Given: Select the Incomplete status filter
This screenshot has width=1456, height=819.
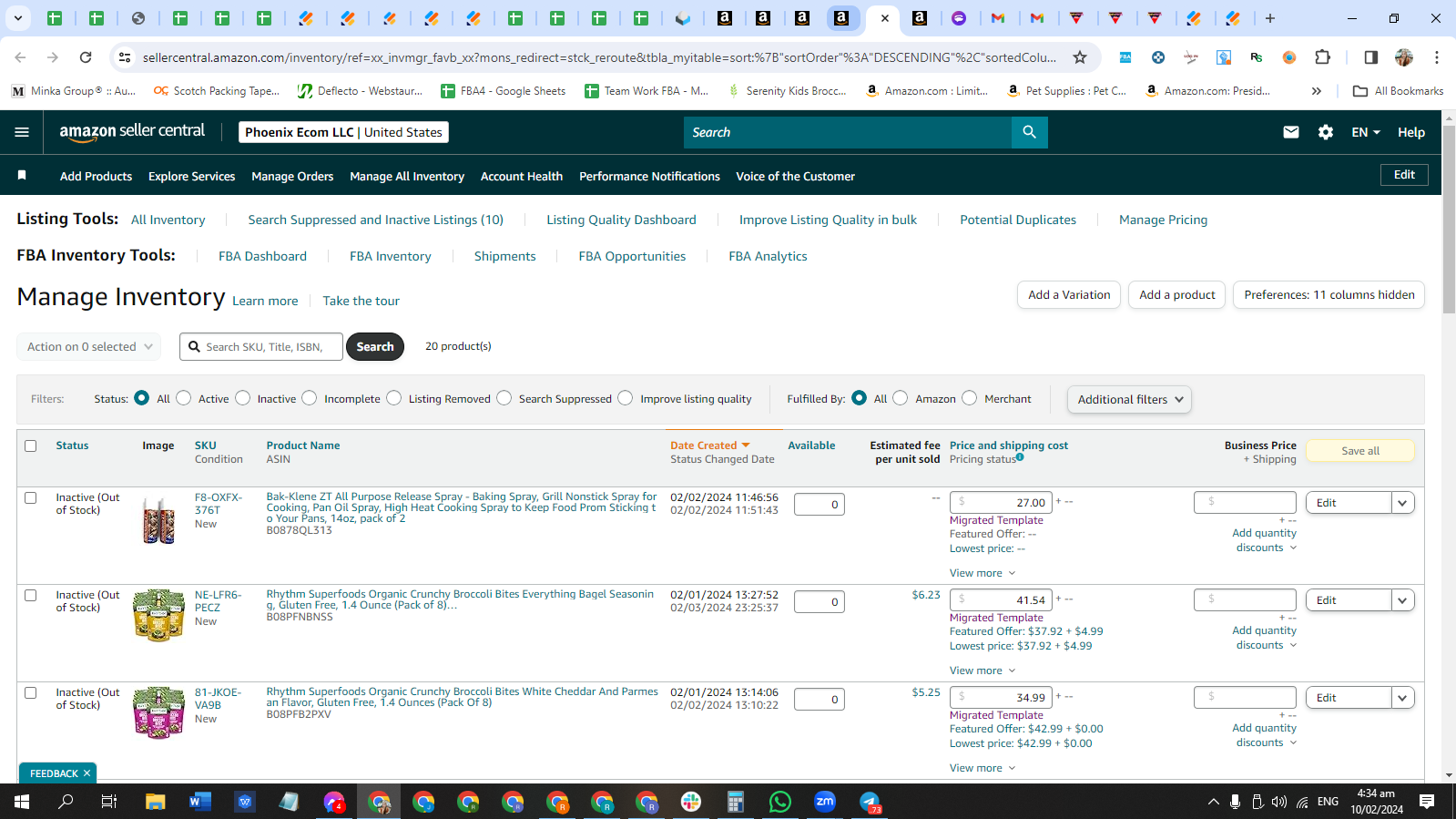Looking at the screenshot, I should (310, 398).
